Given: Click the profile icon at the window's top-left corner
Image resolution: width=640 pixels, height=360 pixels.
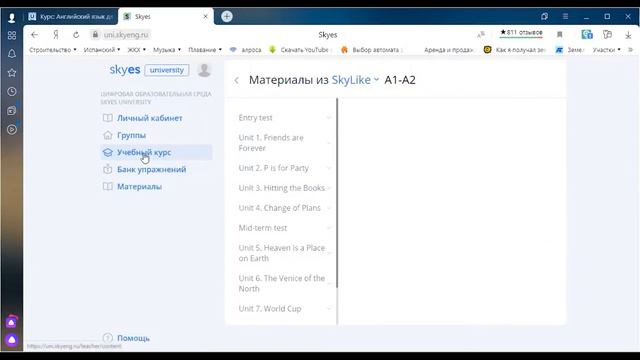Looking at the screenshot, I should point(12,17).
